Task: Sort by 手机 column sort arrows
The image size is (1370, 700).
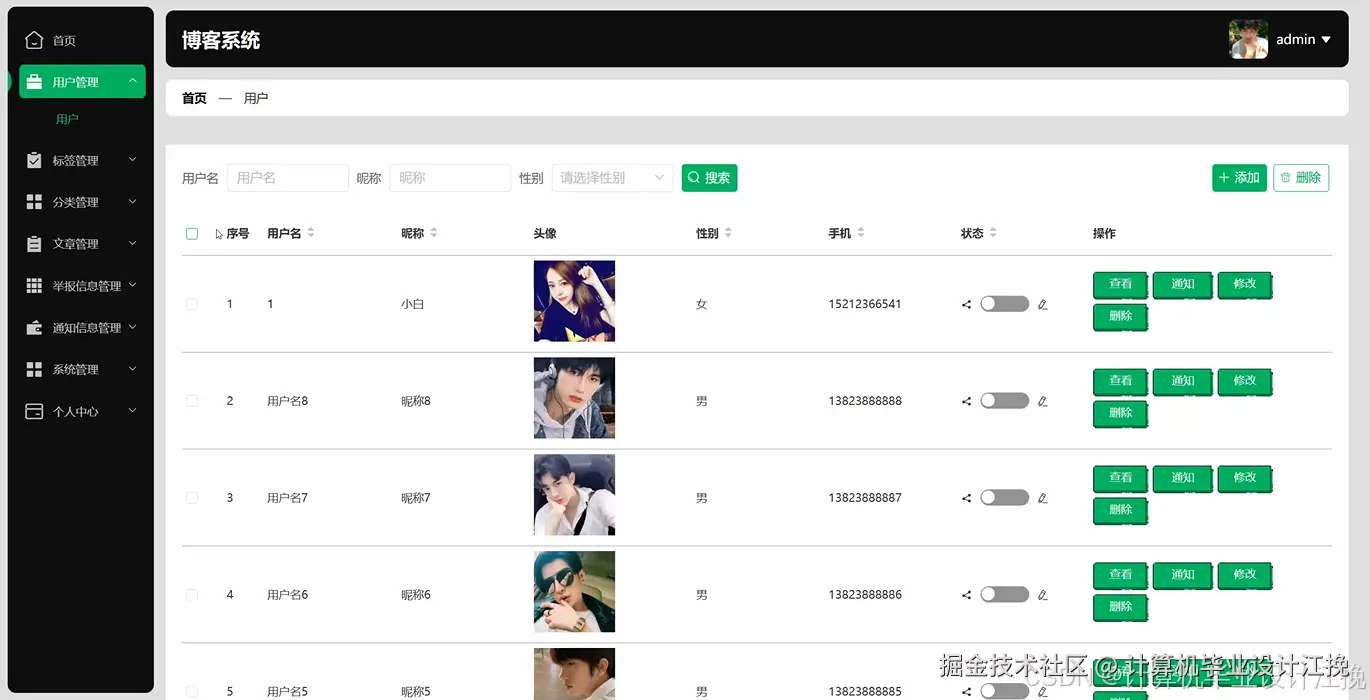Action: 860,233
